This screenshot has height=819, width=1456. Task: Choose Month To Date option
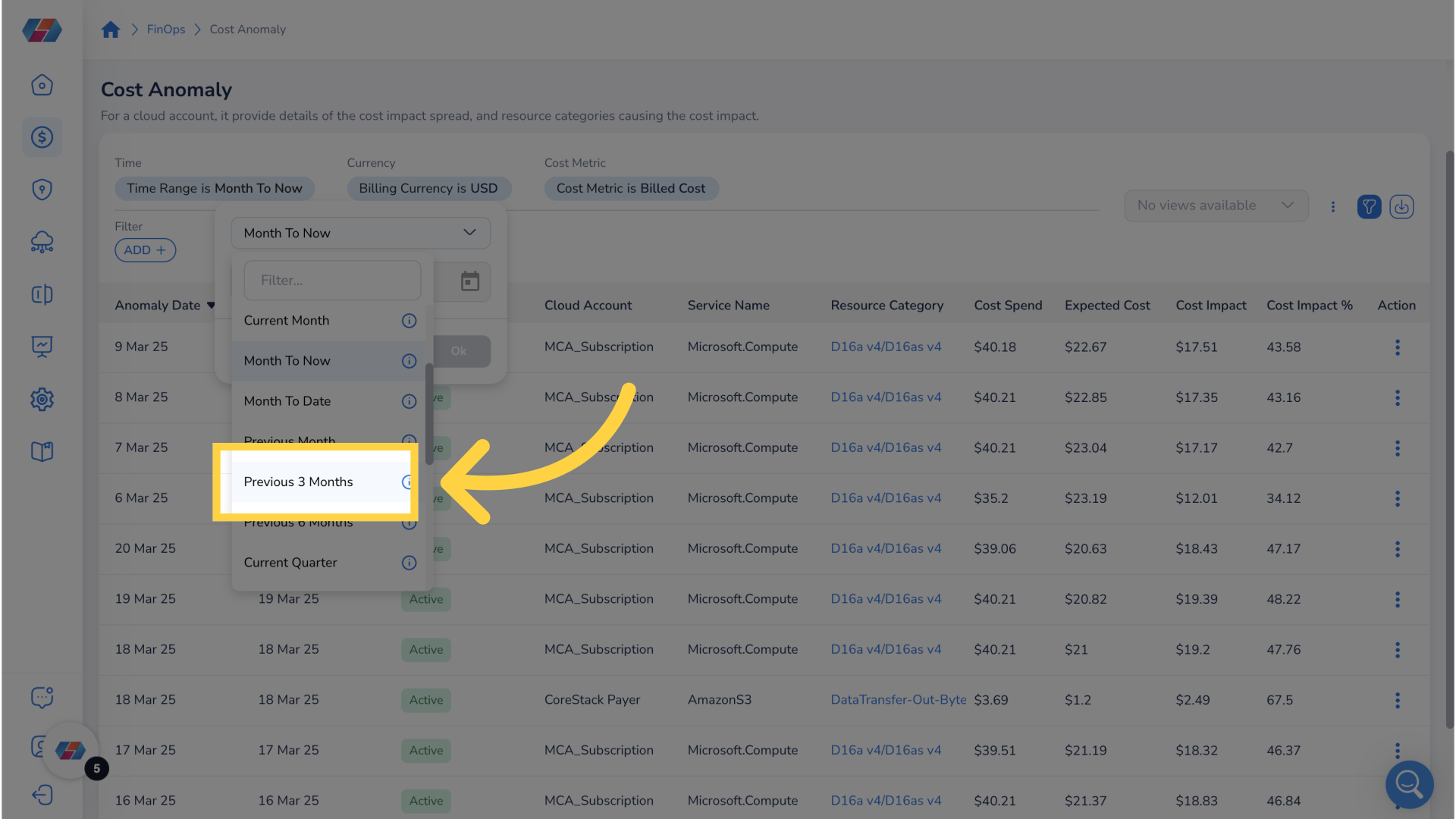[x=328, y=401]
